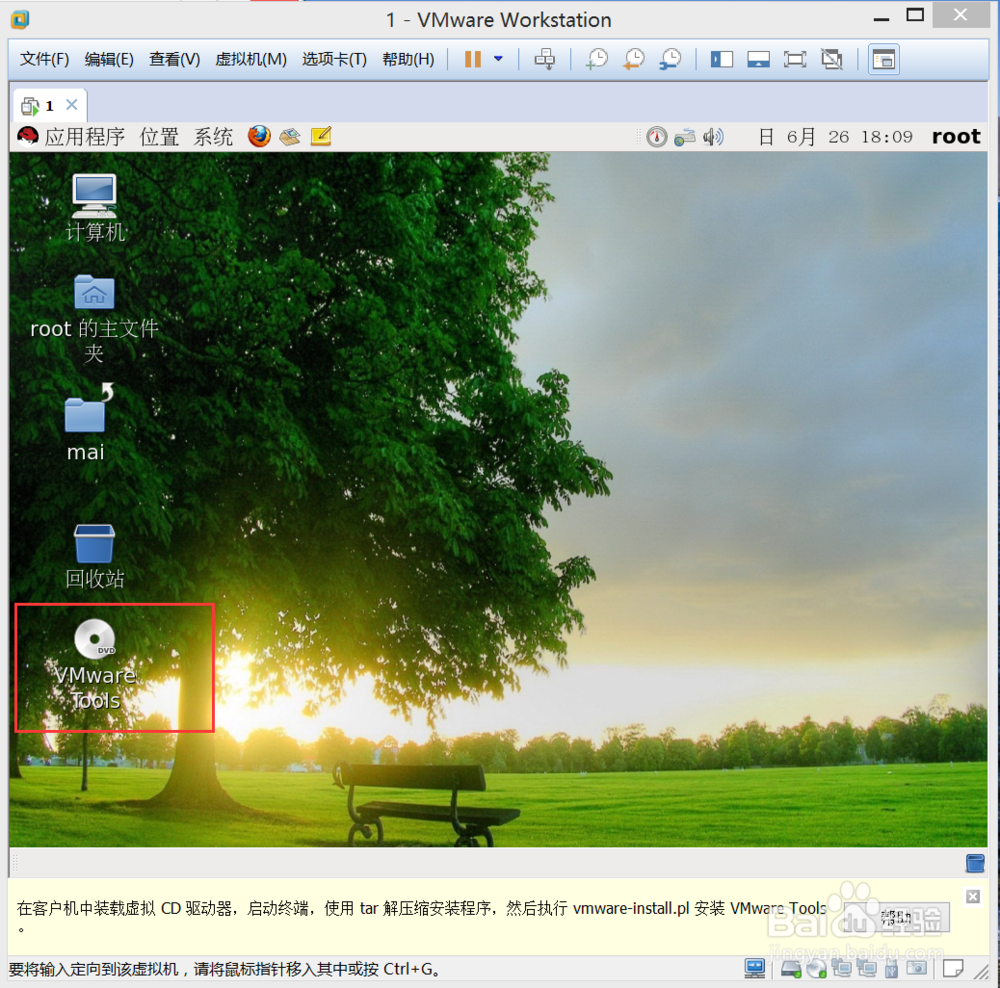This screenshot has height=988, width=1000.
Task: Revert the virtual machine to its snapshot
Action: coord(633,59)
